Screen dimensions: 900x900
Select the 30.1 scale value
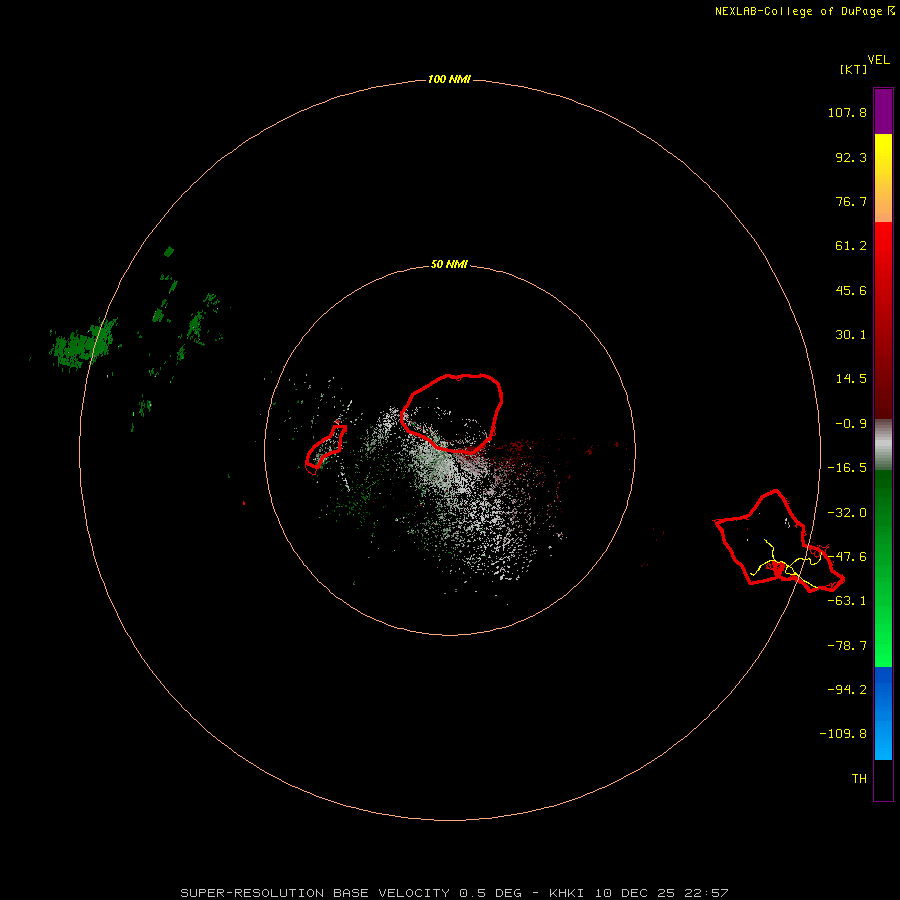pyautogui.click(x=851, y=335)
